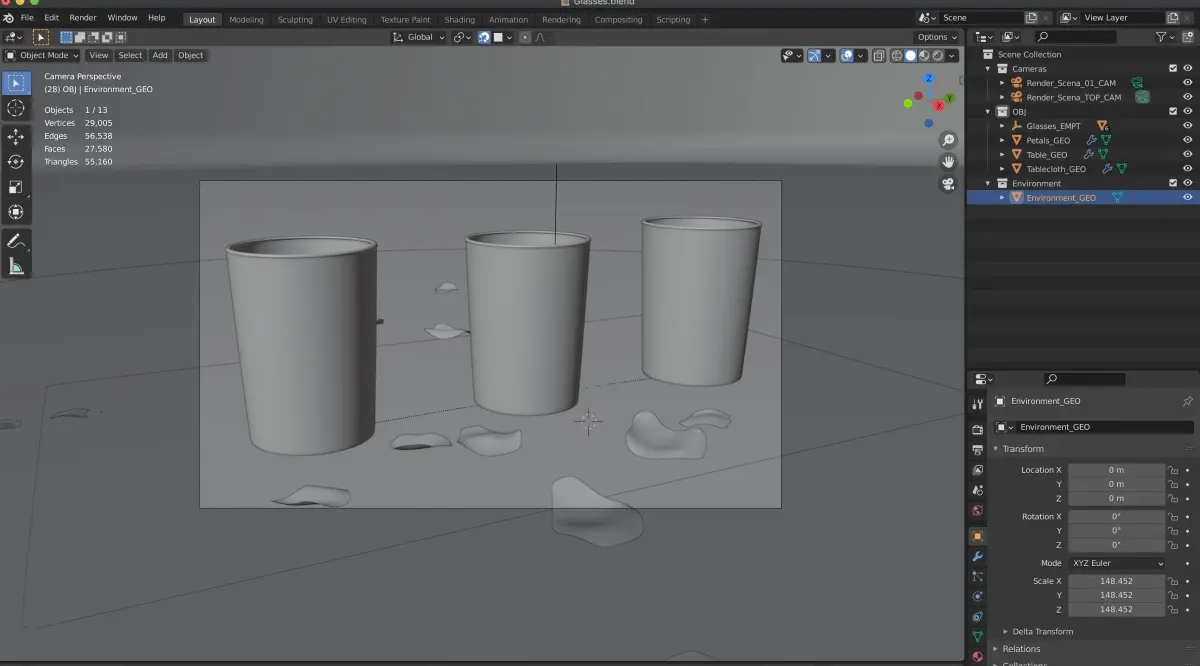The image size is (1200, 666).
Task: Click the pin icon in properties editor
Action: point(1188,401)
